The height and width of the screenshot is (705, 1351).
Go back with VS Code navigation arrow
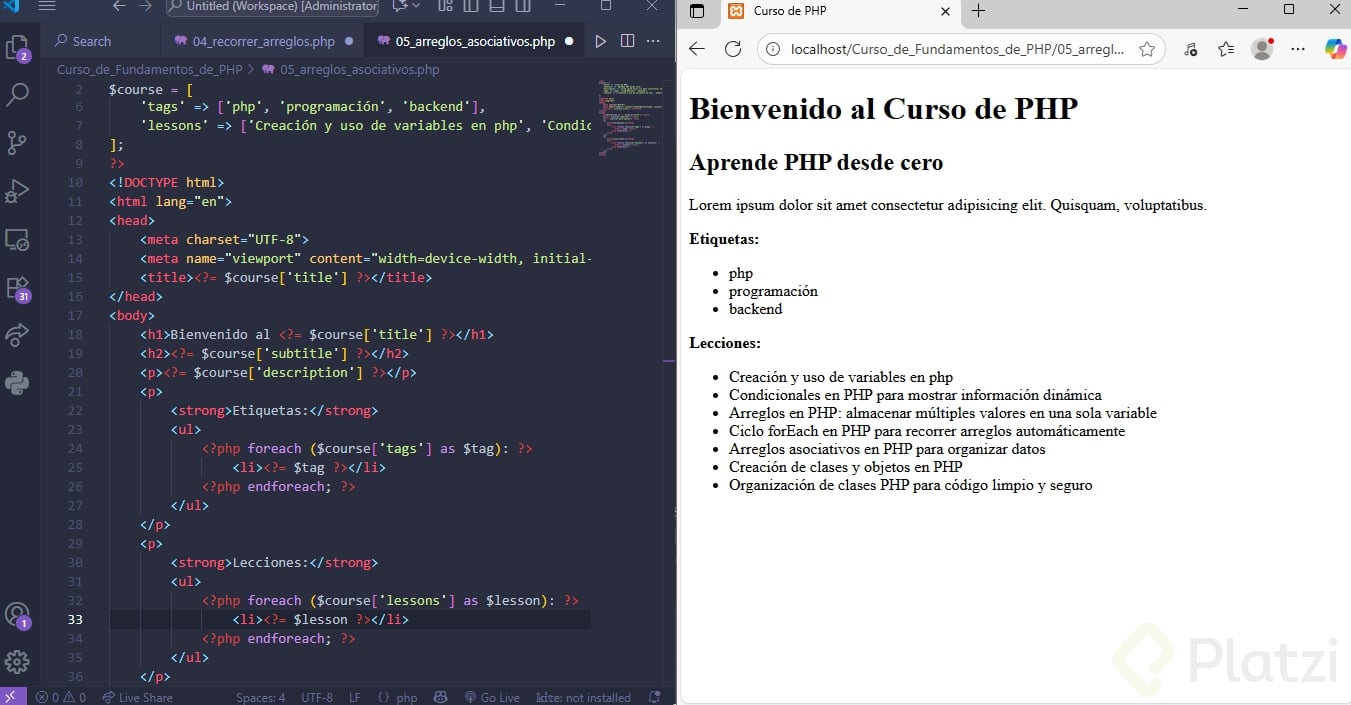point(119,6)
